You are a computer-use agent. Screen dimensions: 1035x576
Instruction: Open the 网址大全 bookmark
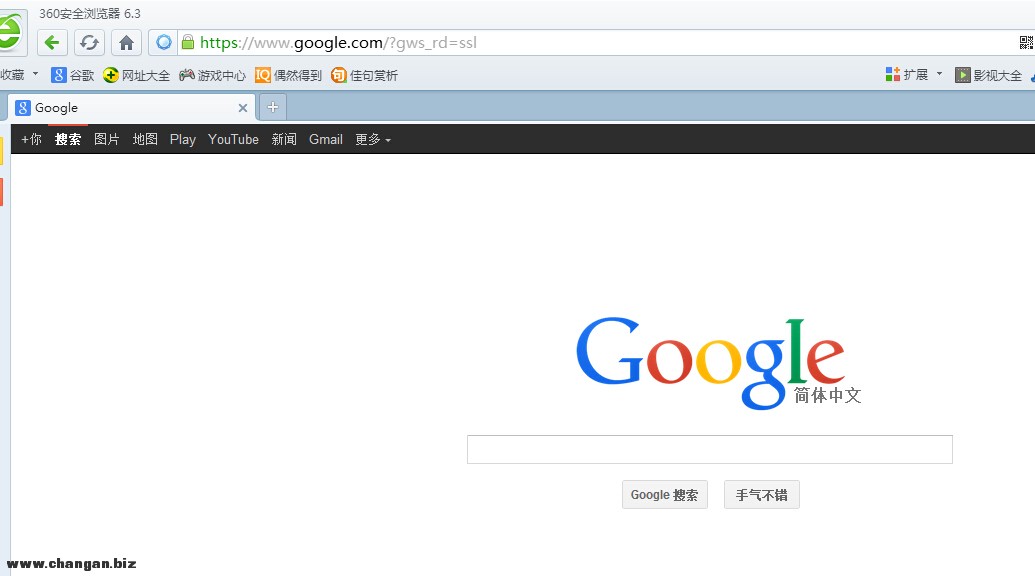tap(137, 75)
